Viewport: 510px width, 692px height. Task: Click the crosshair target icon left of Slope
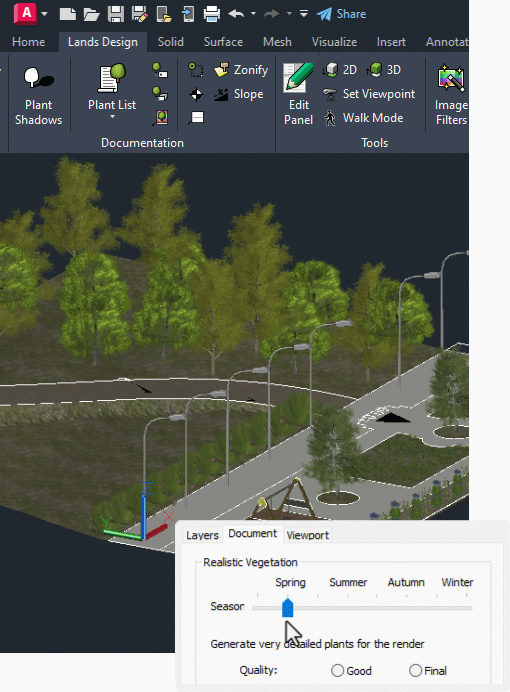196,94
